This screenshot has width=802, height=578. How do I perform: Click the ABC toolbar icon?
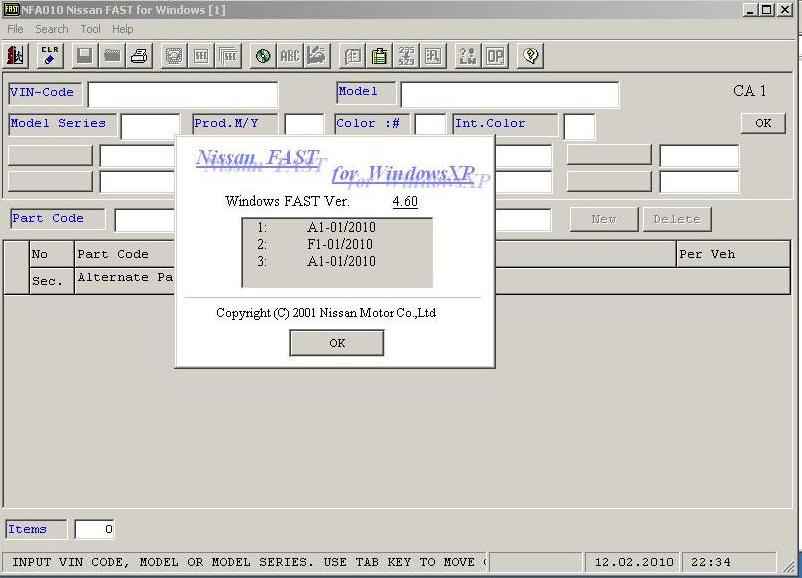coord(290,55)
